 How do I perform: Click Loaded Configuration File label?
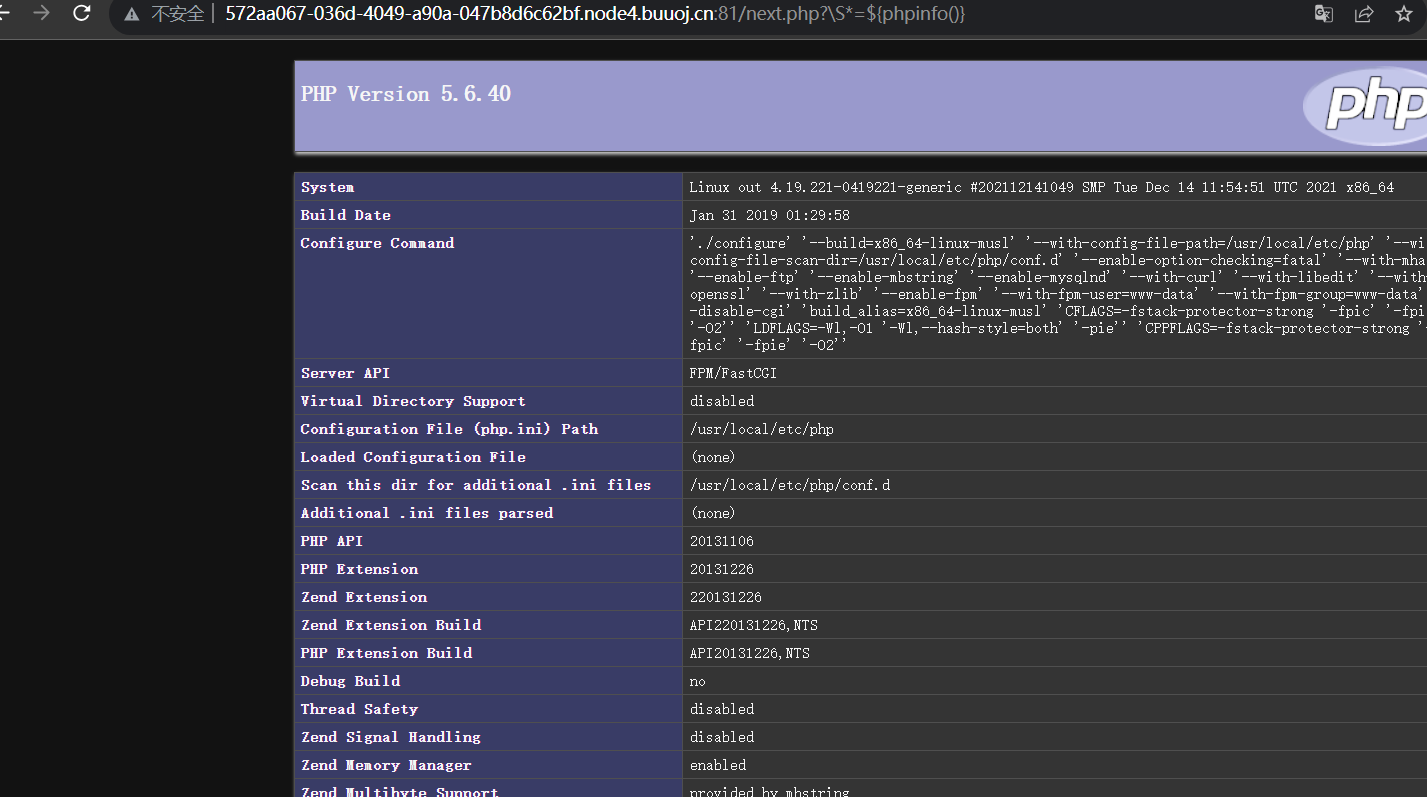[x=413, y=457]
